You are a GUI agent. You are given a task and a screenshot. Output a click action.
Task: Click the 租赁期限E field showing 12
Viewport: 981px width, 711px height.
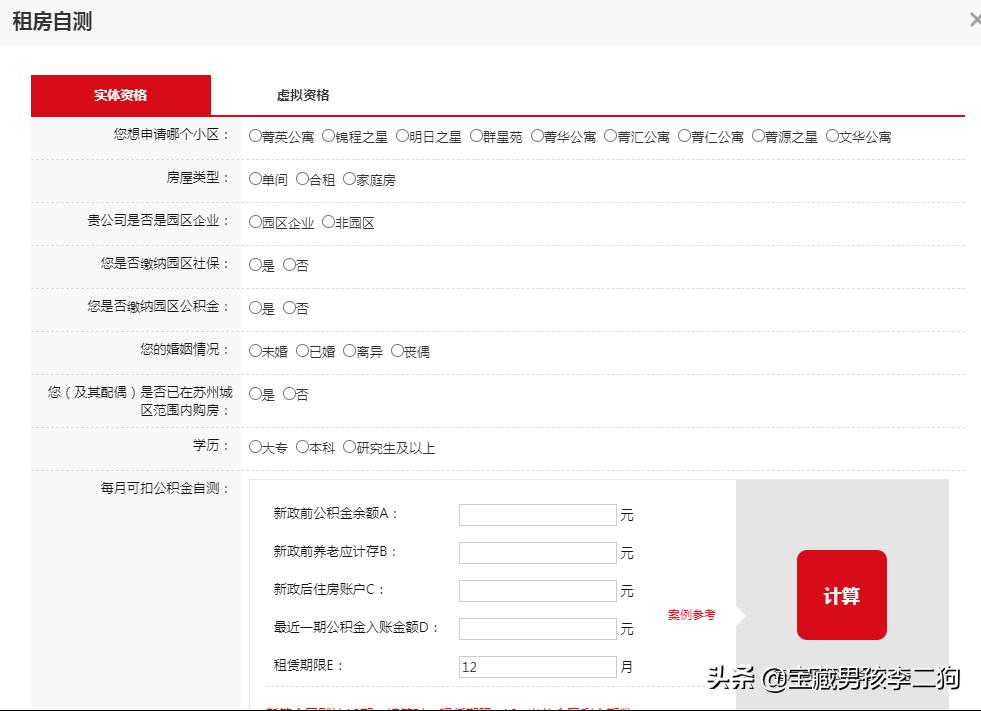coord(537,666)
